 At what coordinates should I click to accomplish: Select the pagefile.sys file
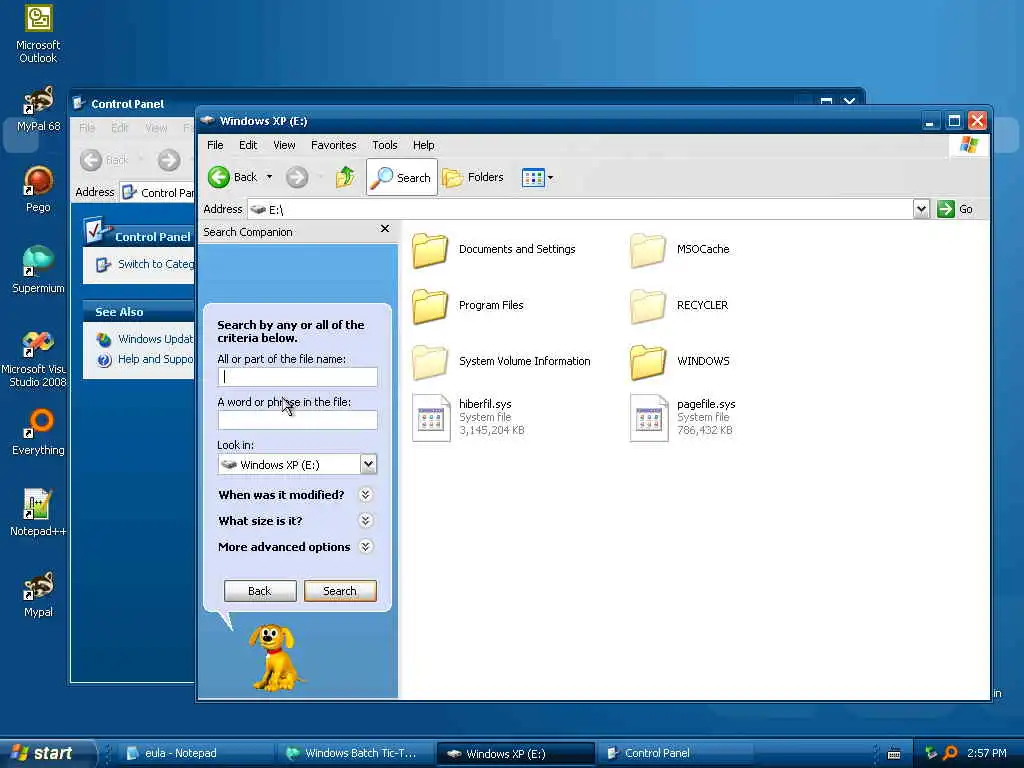point(683,417)
